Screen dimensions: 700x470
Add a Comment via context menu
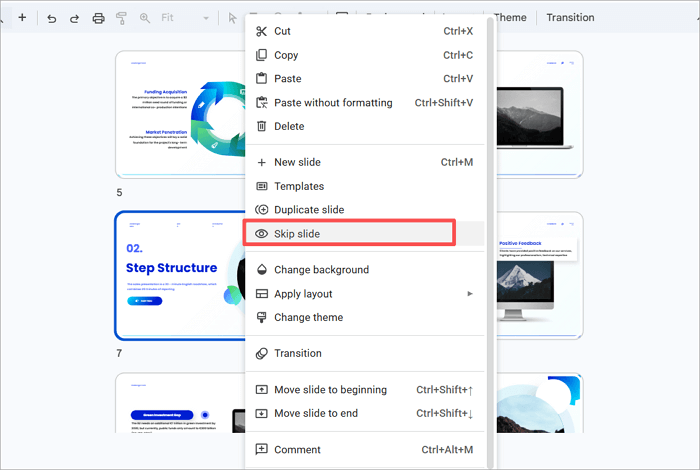coord(365,449)
